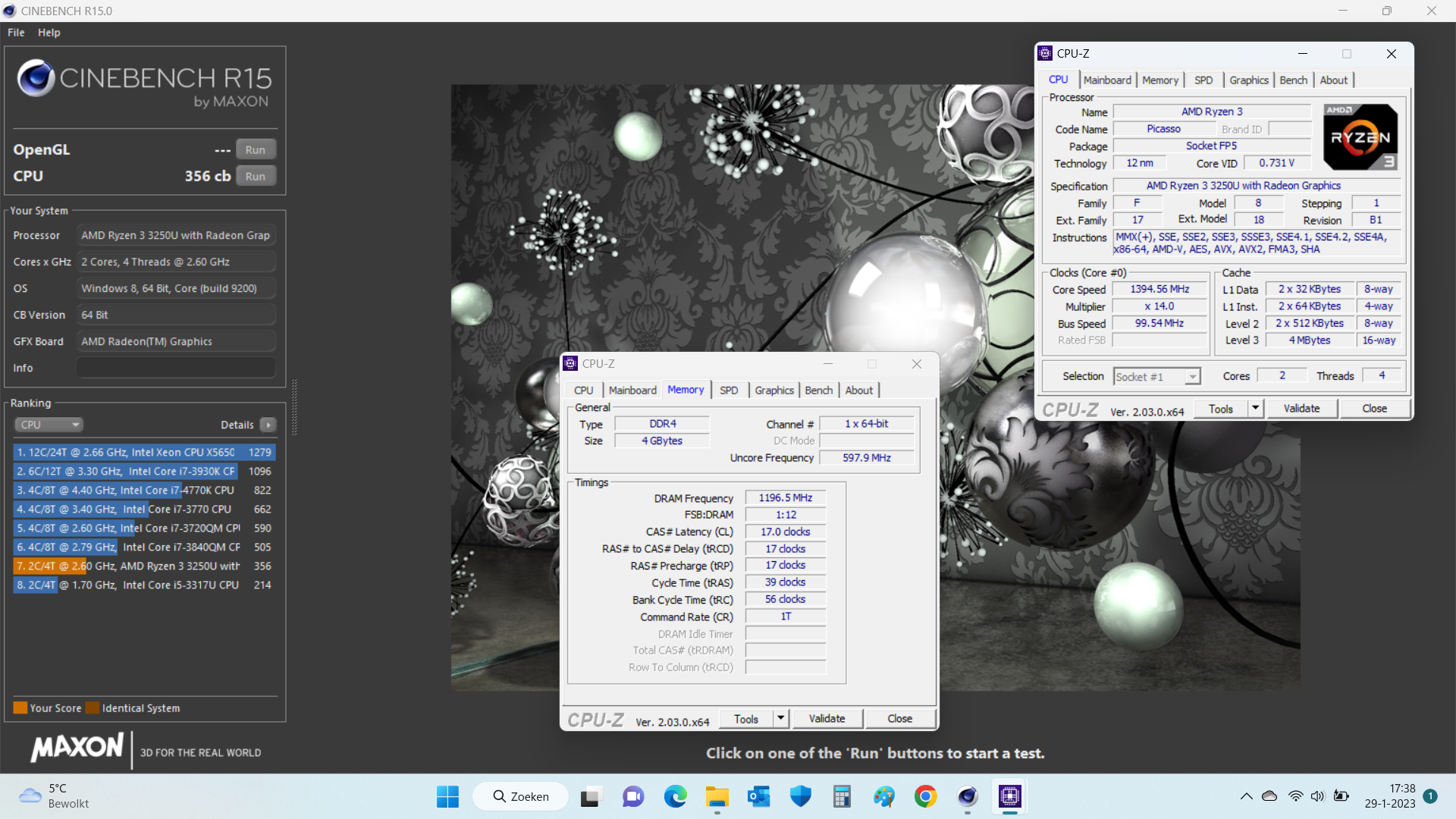
Task: Select the Intel Core i5-3317U ranking row
Action: point(144,585)
